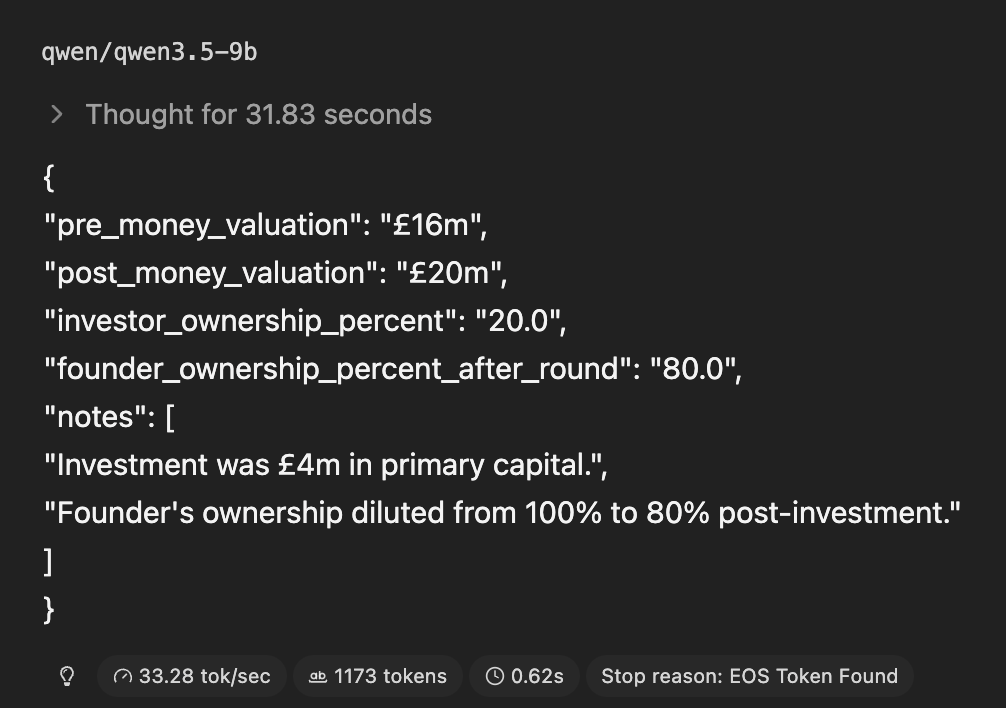
Task: Click the token count icon beside 1173
Action: (x=318, y=677)
